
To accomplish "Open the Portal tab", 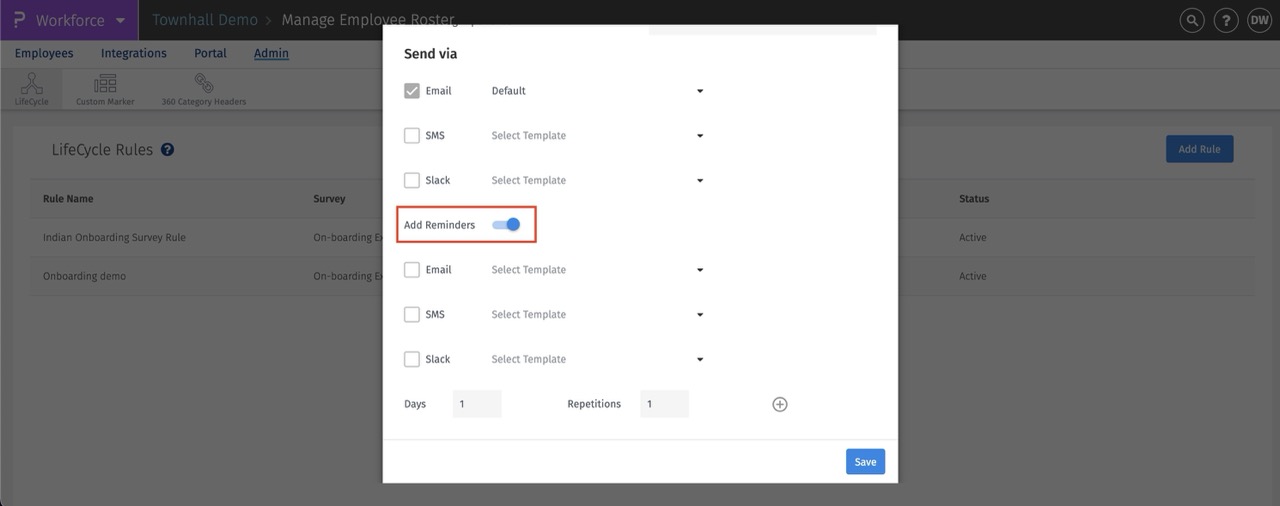I will pyautogui.click(x=210, y=53).
